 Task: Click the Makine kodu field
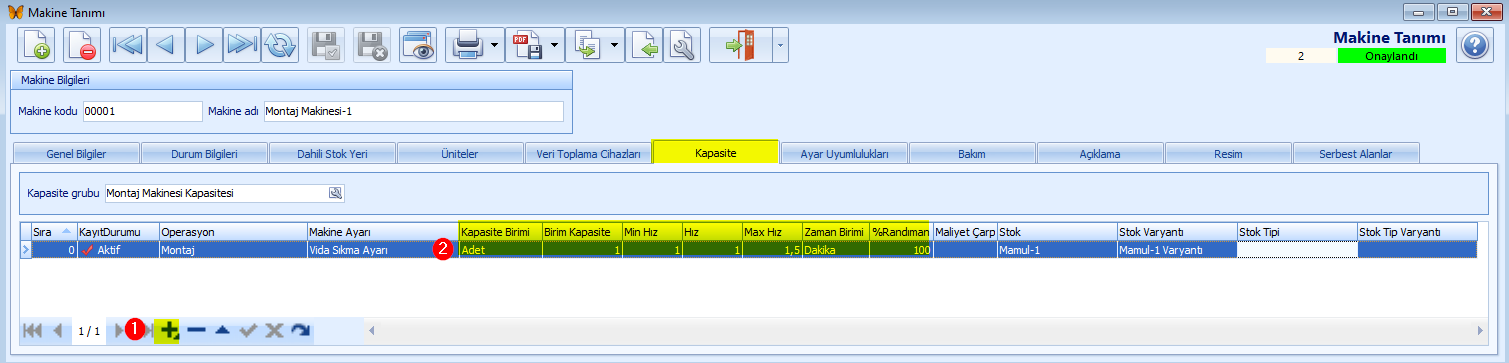pyautogui.click(x=142, y=111)
